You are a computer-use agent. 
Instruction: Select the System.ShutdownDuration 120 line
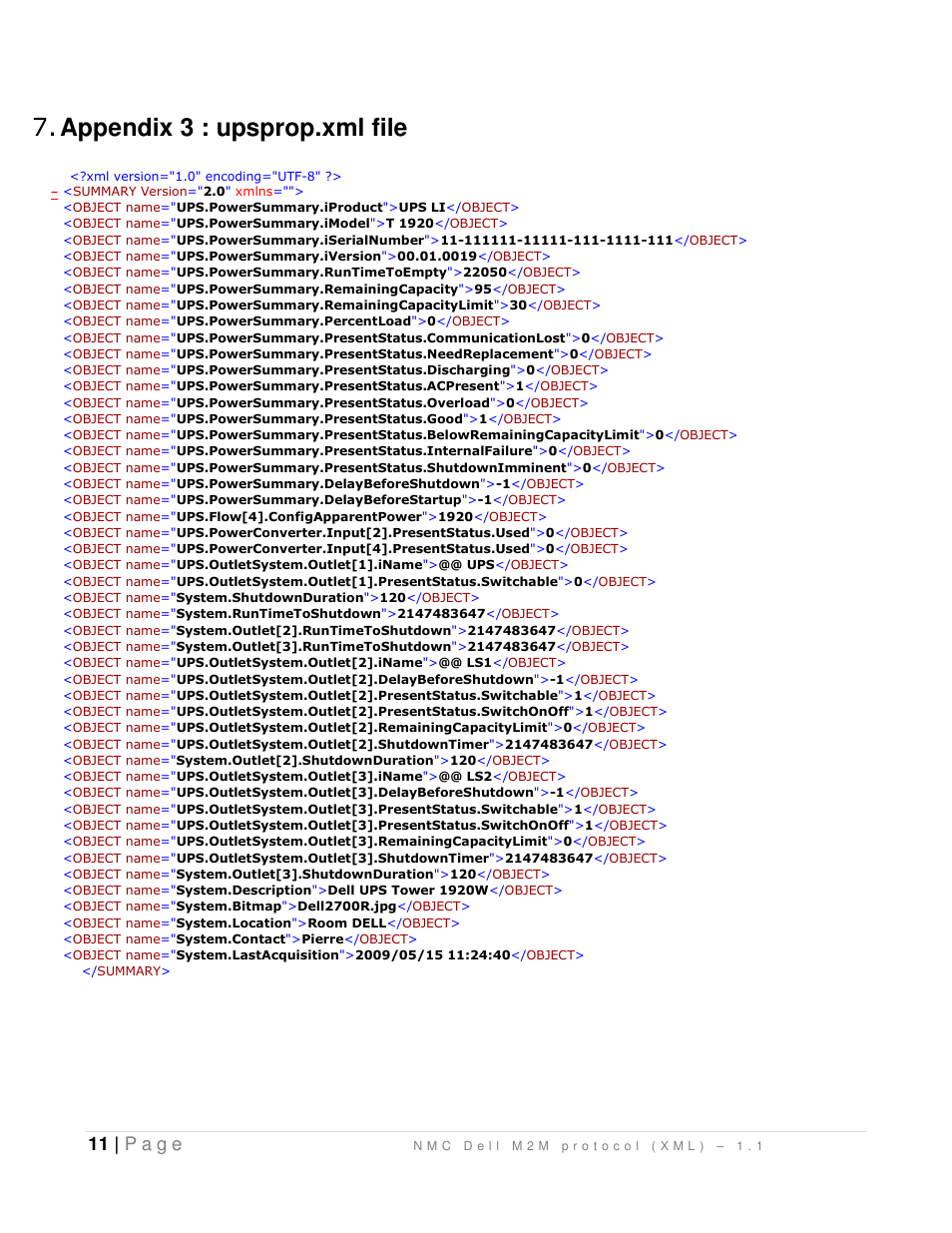271,598
